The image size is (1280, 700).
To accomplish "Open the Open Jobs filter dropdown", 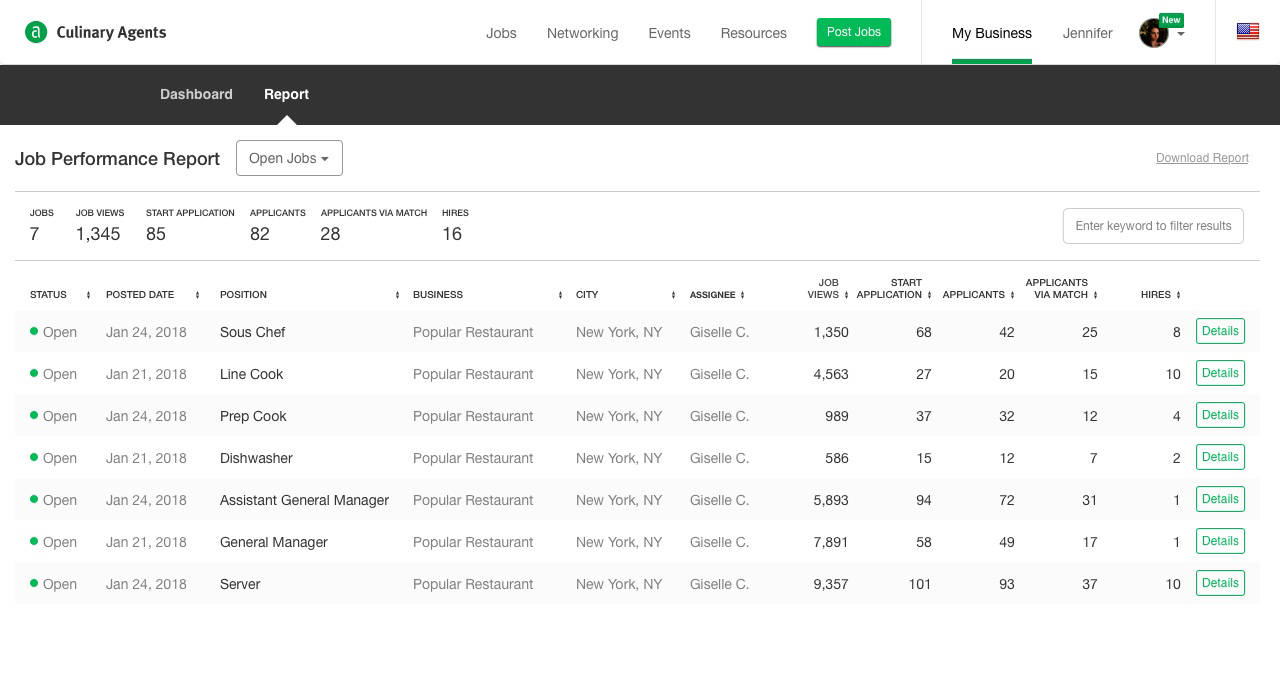I will pyautogui.click(x=289, y=158).
